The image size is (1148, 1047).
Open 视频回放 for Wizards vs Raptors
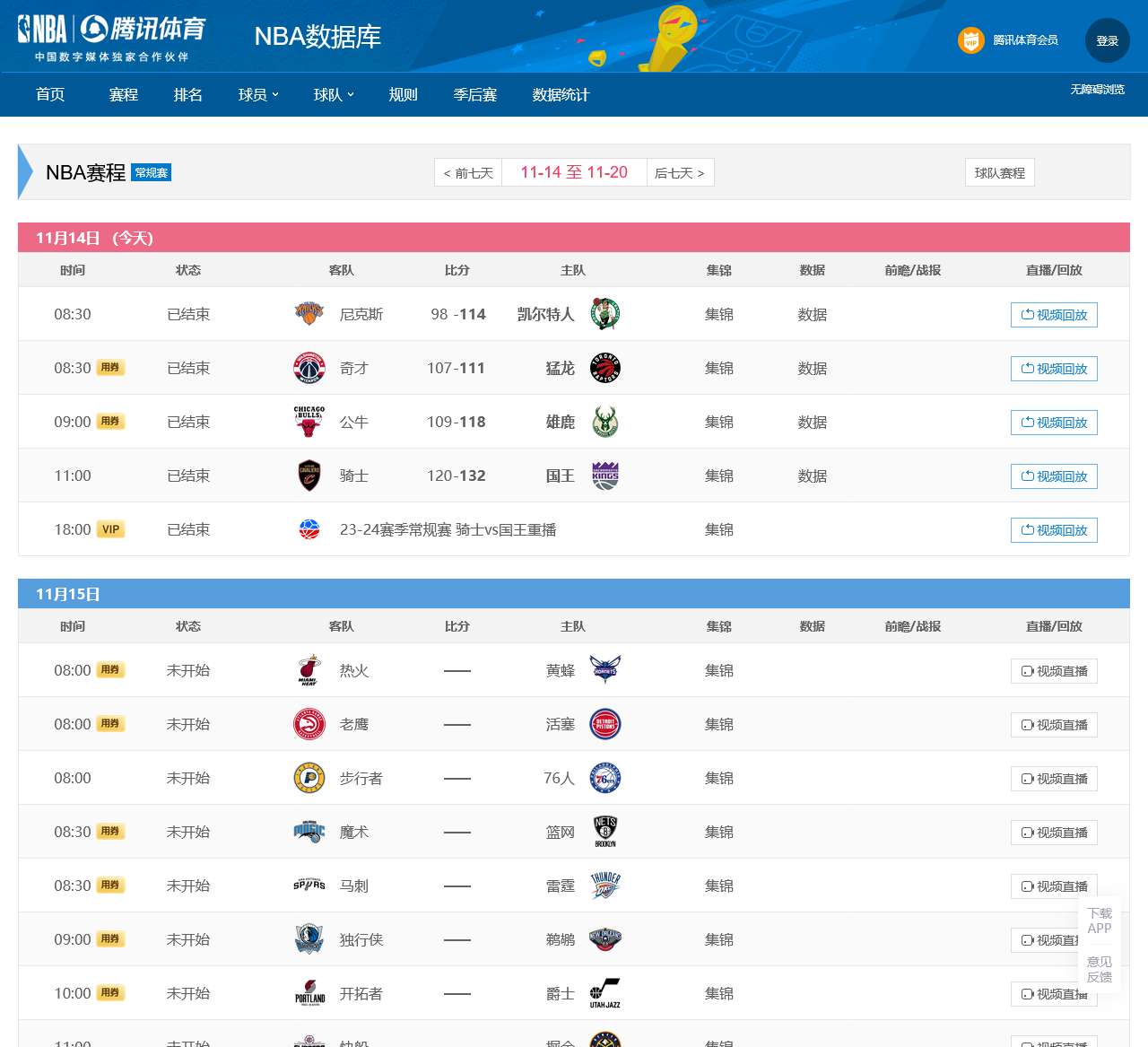1054,369
